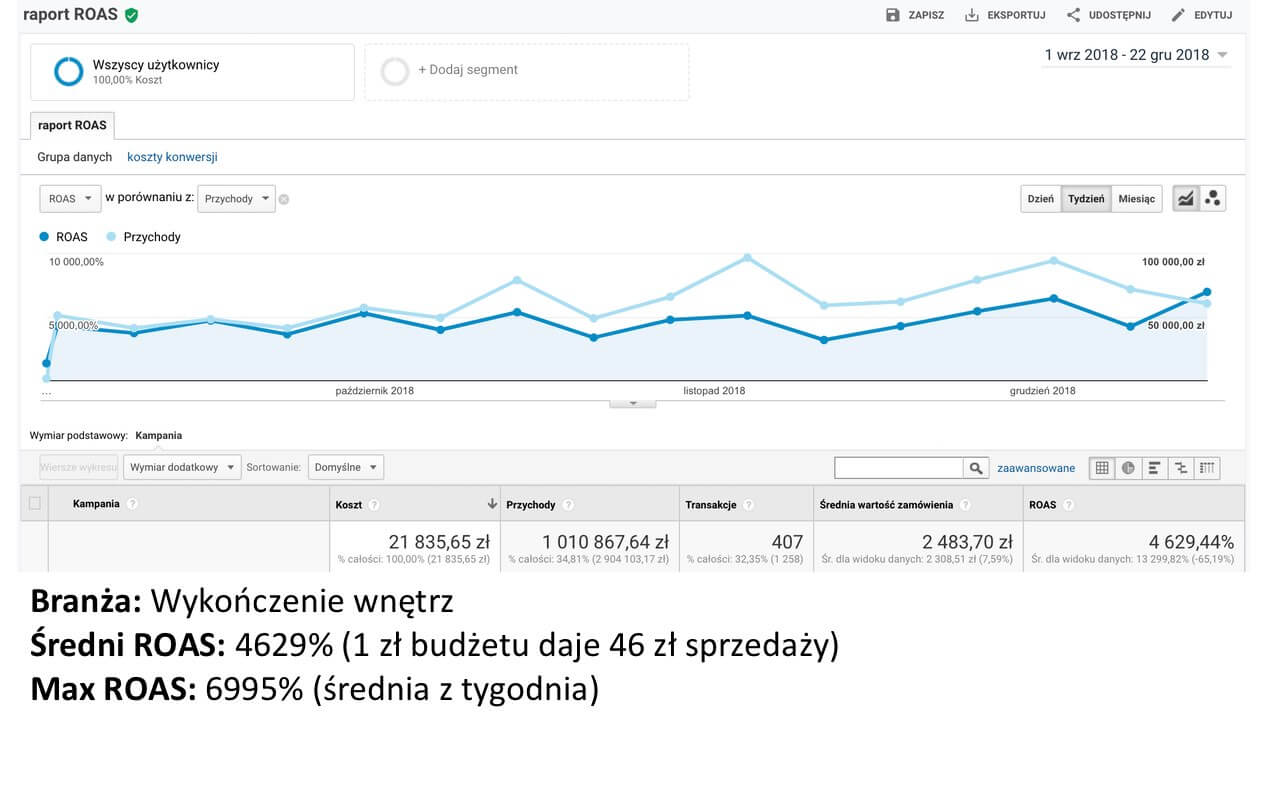Select the data table grid view icon
The width and height of the screenshot is (1280, 800).
pyautogui.click(x=1102, y=468)
